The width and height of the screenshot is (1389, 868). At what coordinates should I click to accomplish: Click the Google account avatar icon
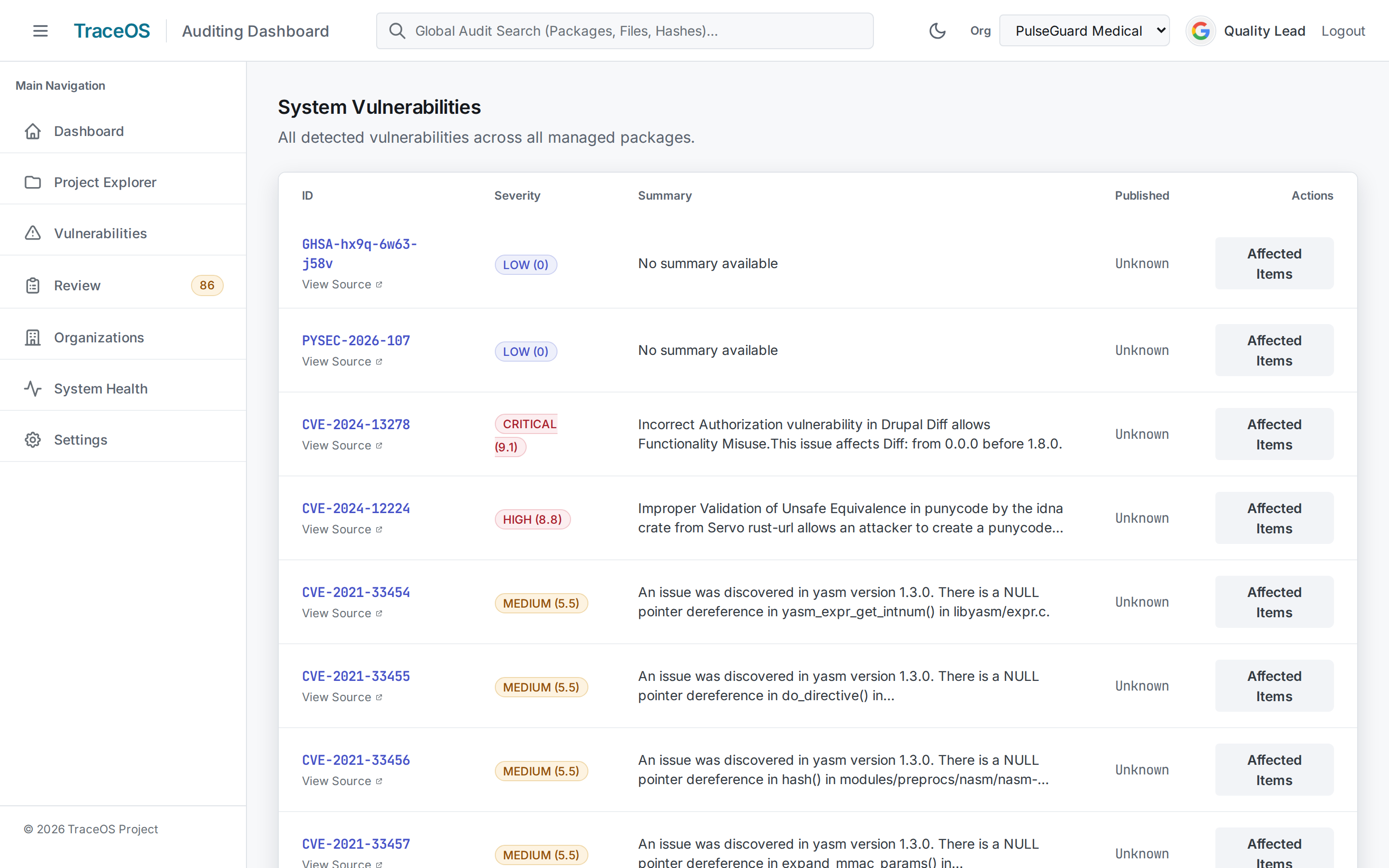pyautogui.click(x=1200, y=31)
